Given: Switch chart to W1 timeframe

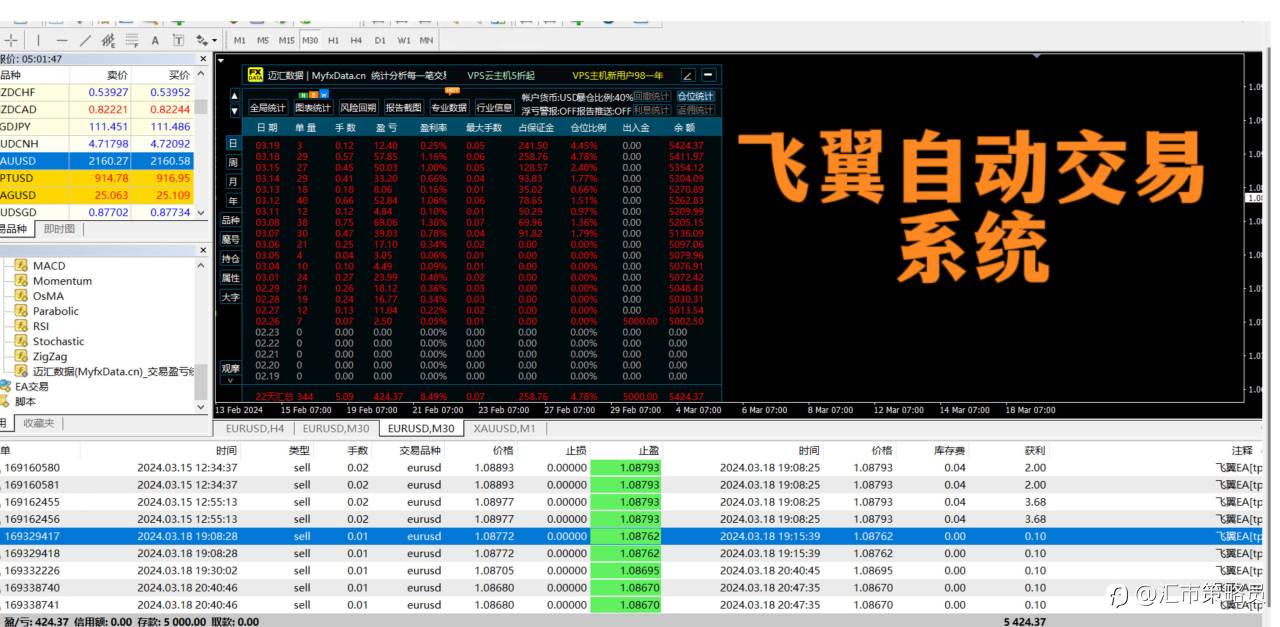Looking at the screenshot, I should click(403, 40).
